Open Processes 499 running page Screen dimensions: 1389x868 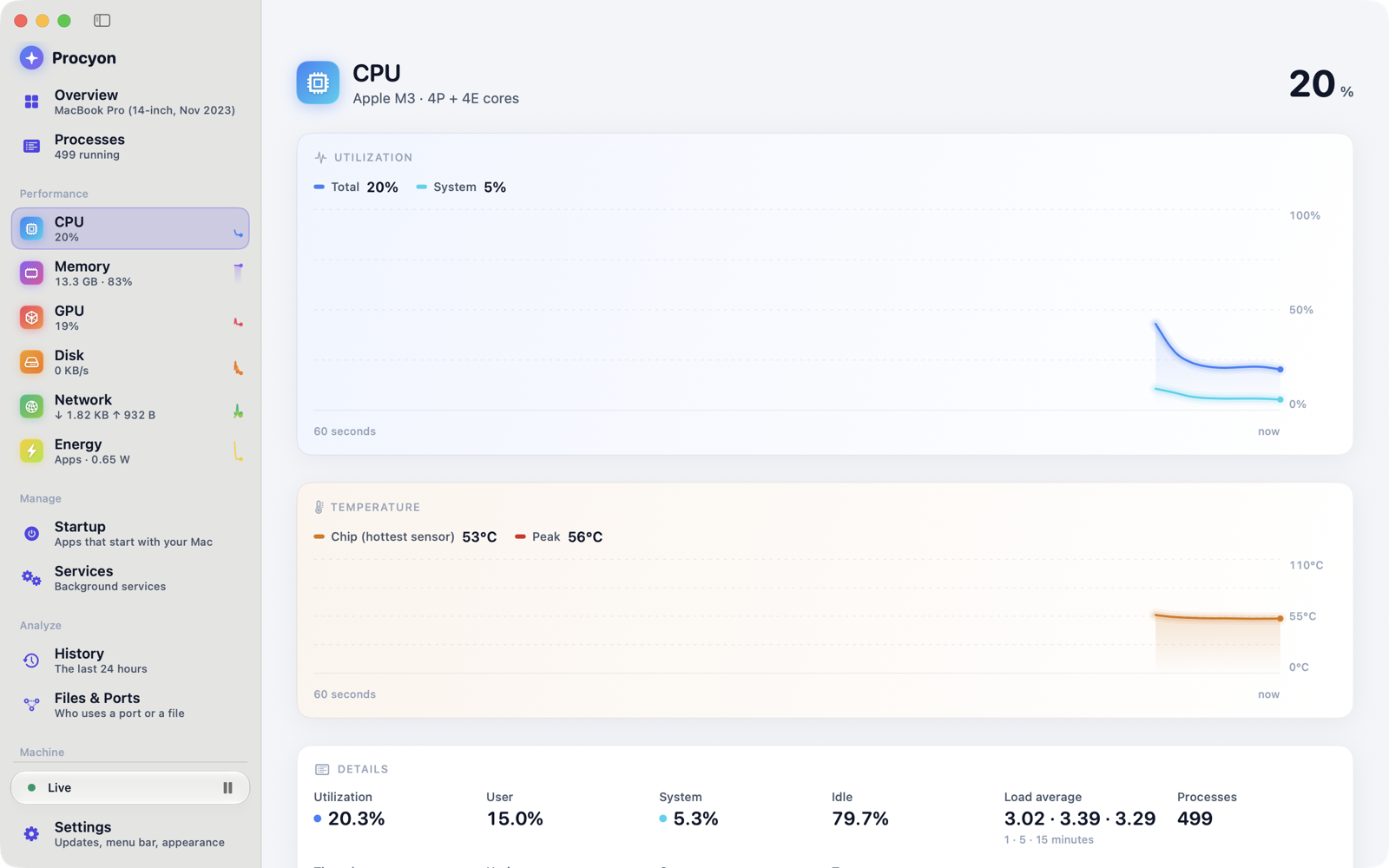[130, 147]
